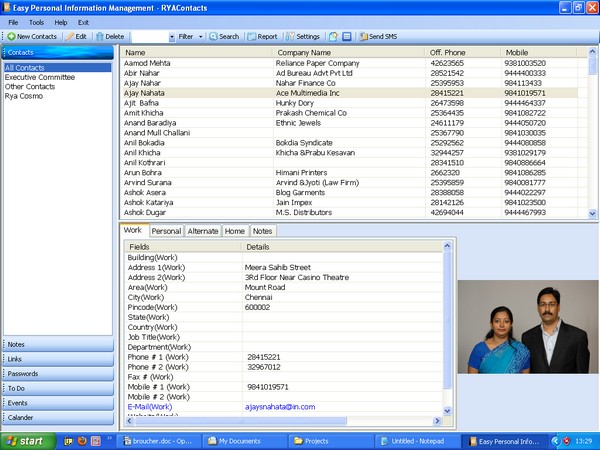
Task: Click the Edit pencil toolbar button
Action: click(x=76, y=37)
